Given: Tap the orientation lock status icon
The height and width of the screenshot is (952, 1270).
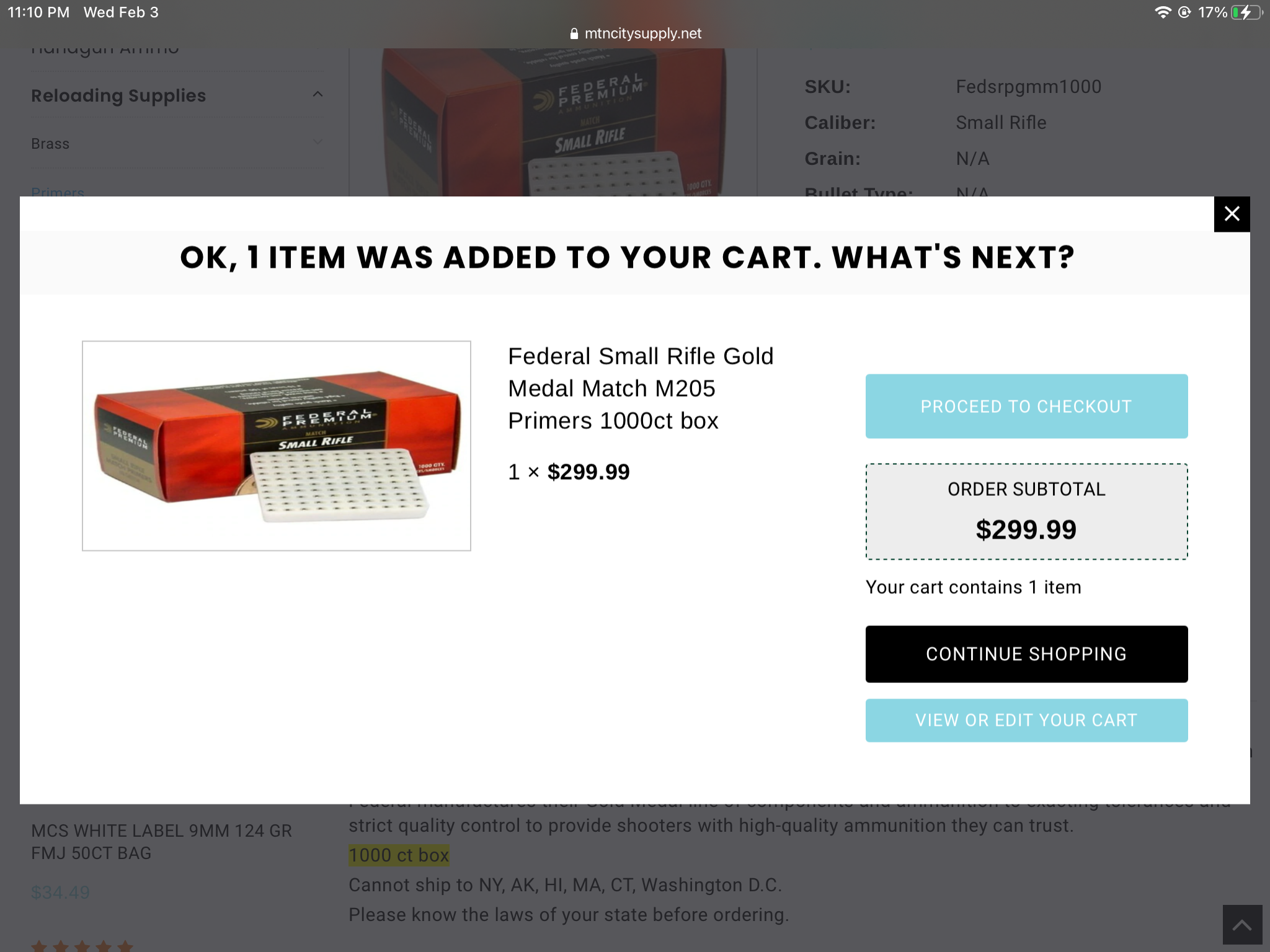Looking at the screenshot, I should point(1184,12).
